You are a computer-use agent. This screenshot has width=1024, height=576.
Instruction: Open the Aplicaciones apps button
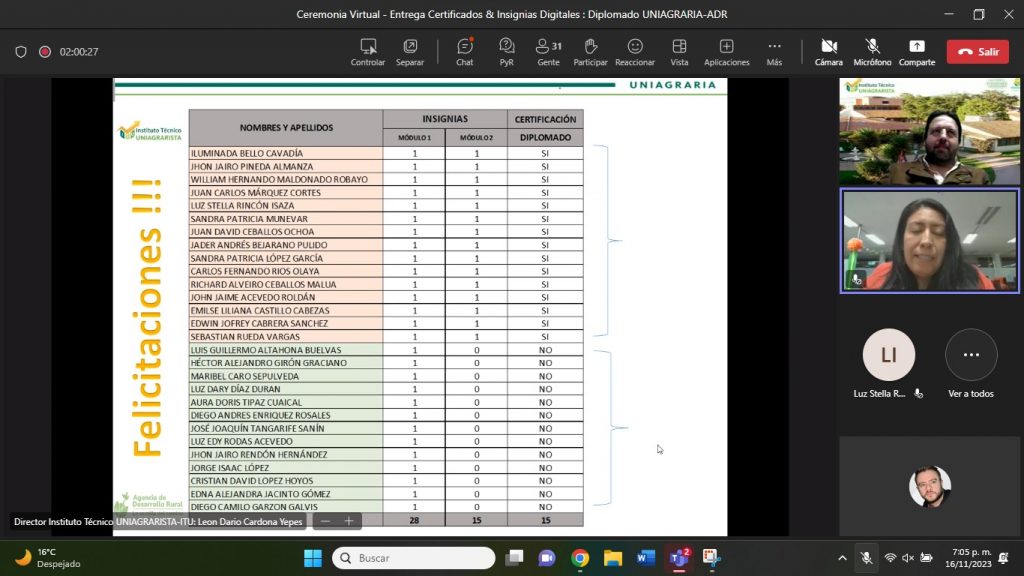click(x=726, y=51)
